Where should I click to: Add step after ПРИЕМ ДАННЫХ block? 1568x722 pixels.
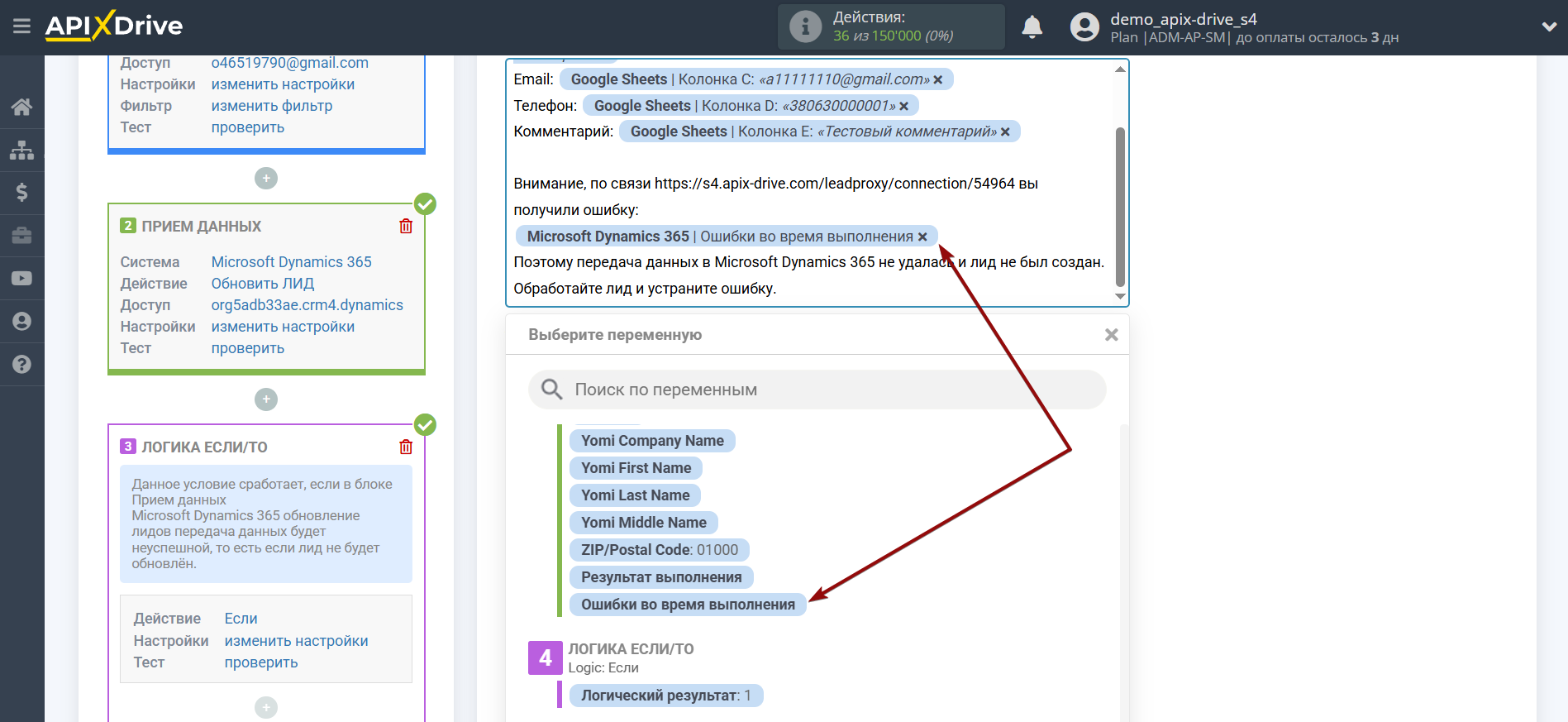pos(266,399)
